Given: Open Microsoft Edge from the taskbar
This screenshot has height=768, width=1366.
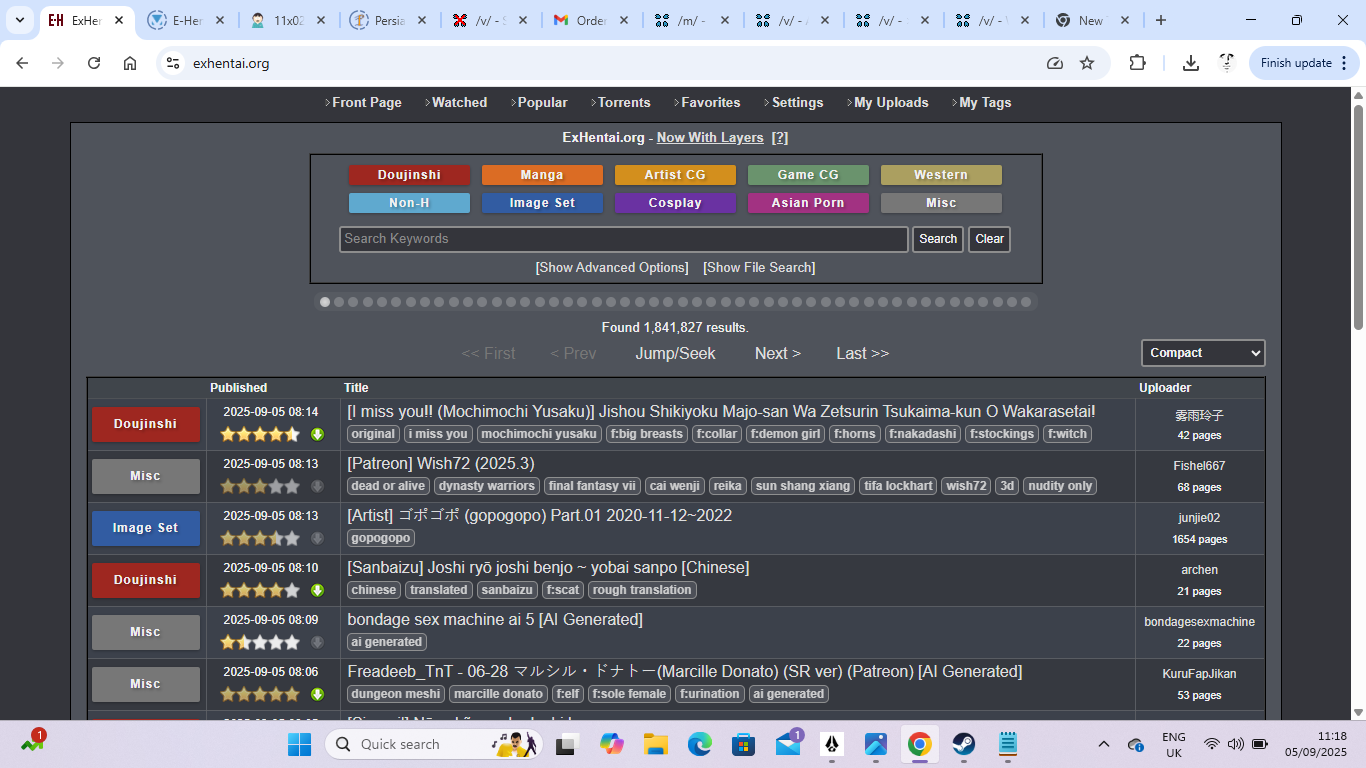Looking at the screenshot, I should coord(699,744).
